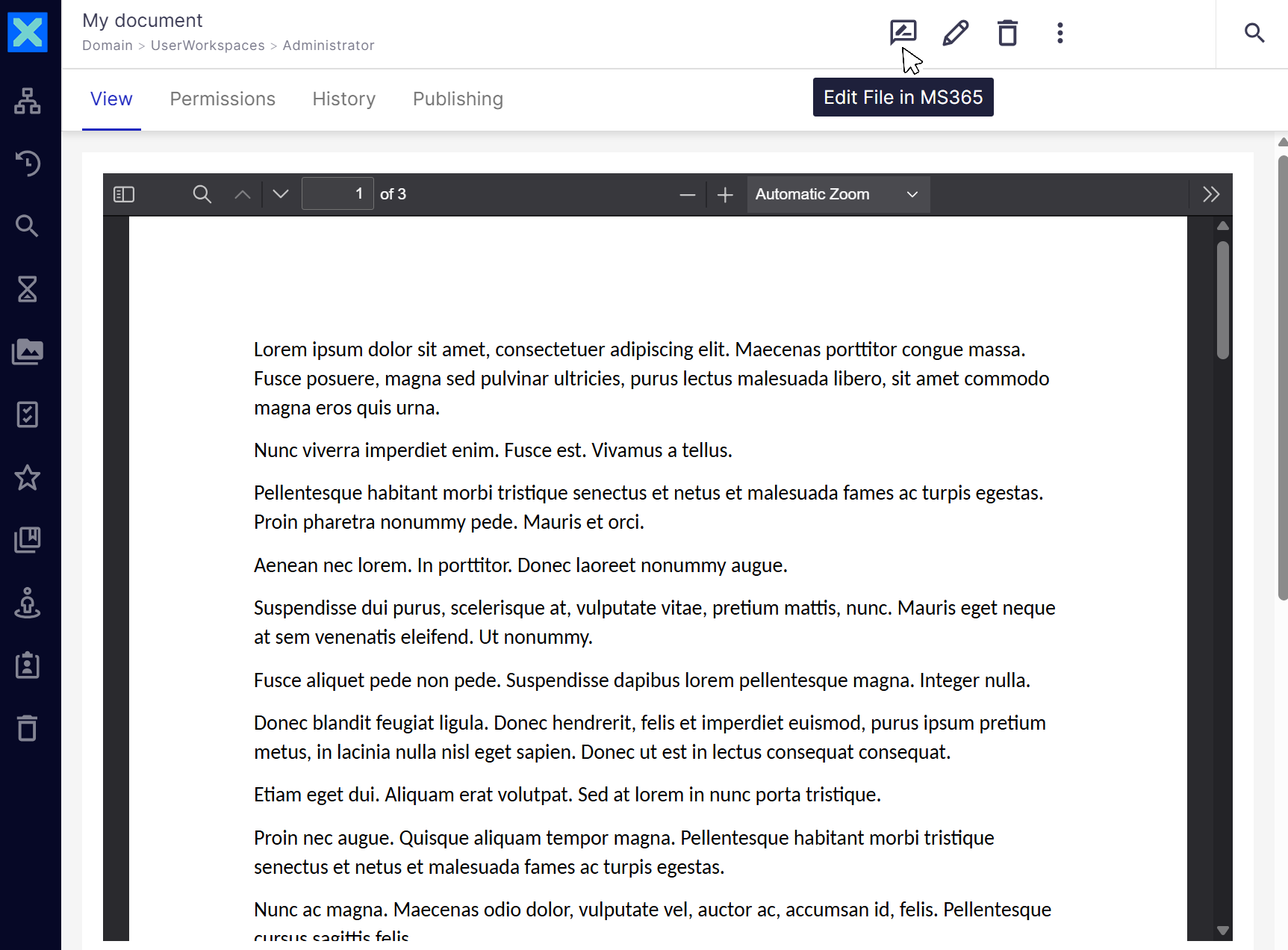Open the favorites star icon in sidebar
The image size is (1288, 950).
(28, 477)
